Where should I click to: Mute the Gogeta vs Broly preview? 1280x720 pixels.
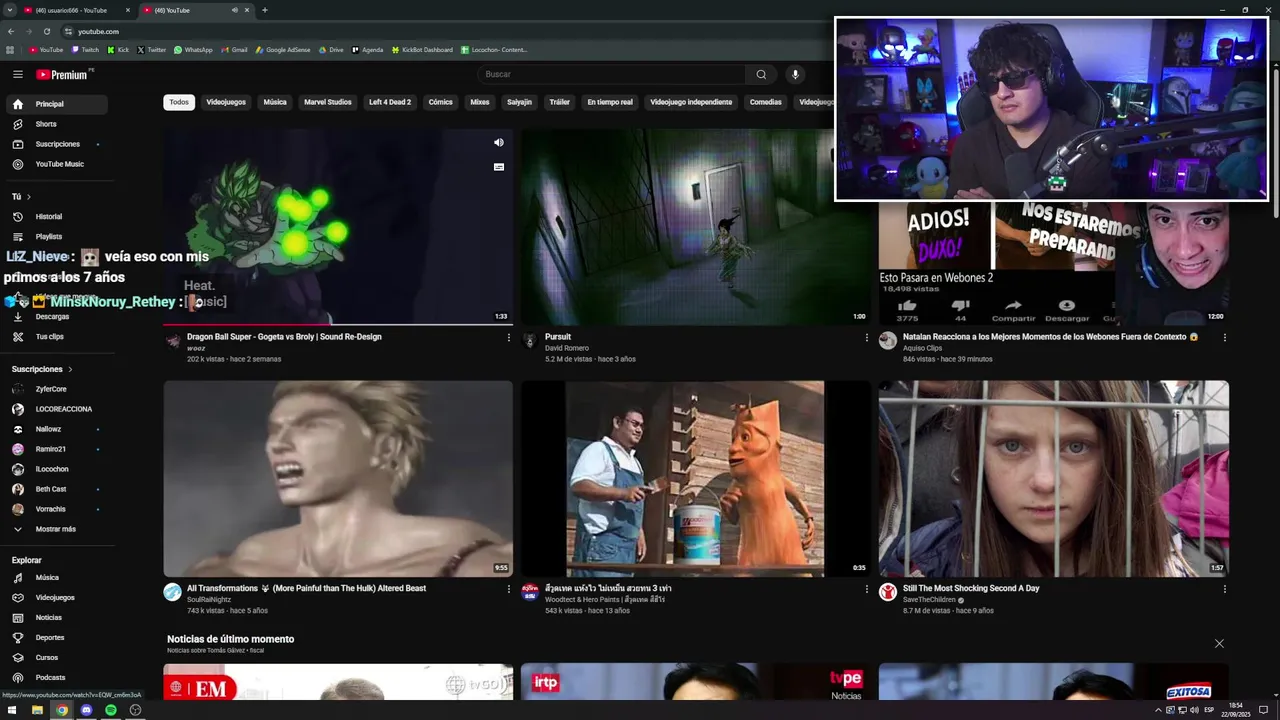coord(499,143)
